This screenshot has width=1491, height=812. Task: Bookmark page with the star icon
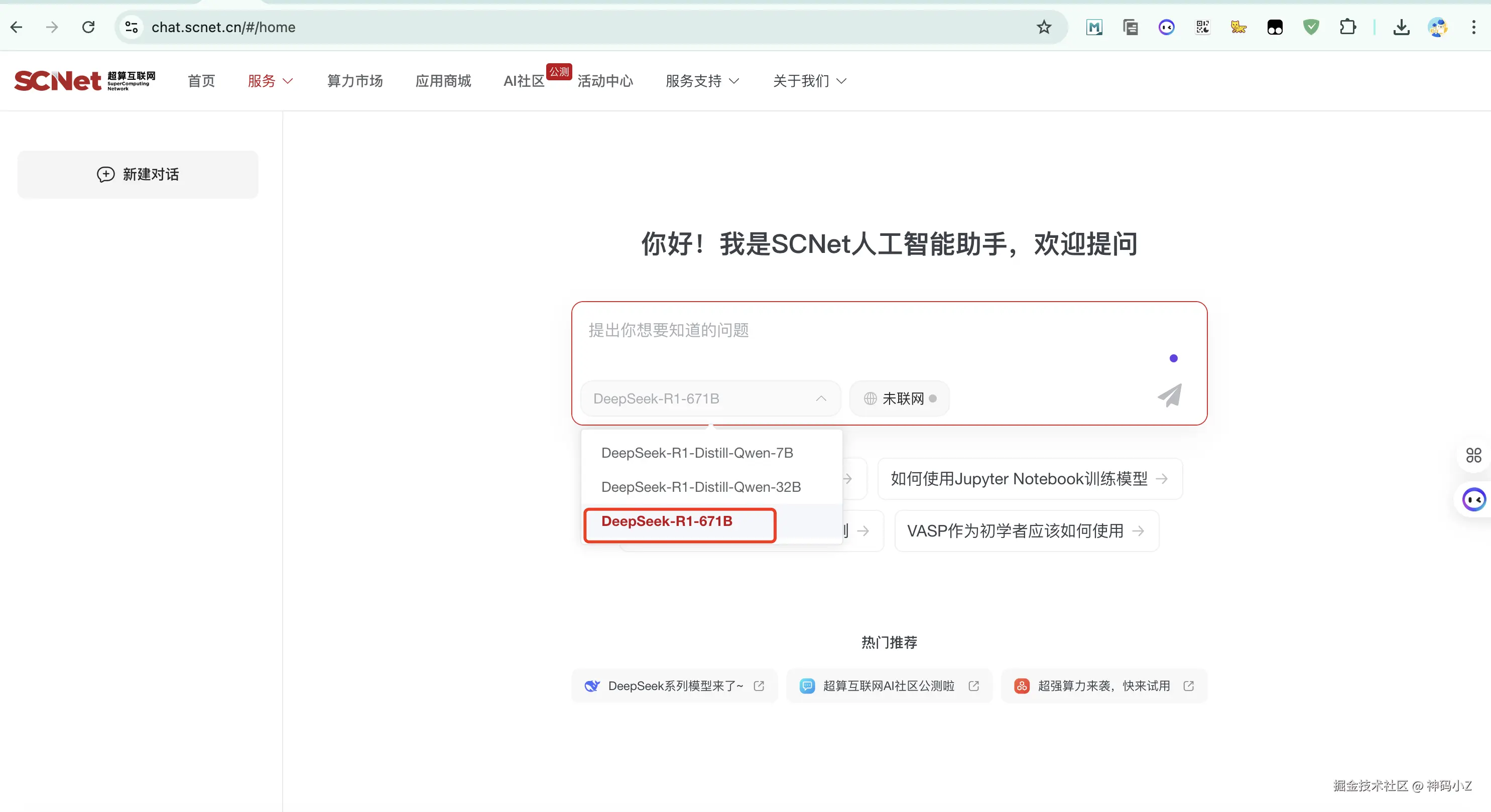click(1044, 27)
